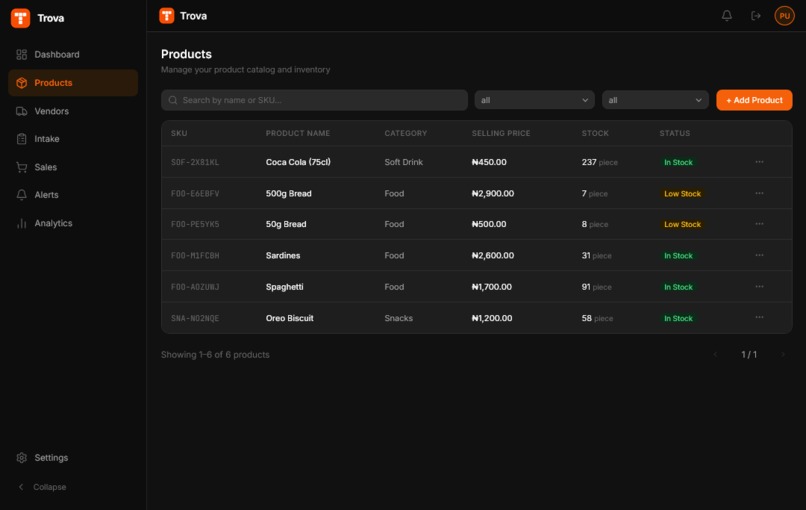Image resolution: width=806 pixels, height=510 pixels.
Task: Select 50g Bread product name
Action: (286, 224)
